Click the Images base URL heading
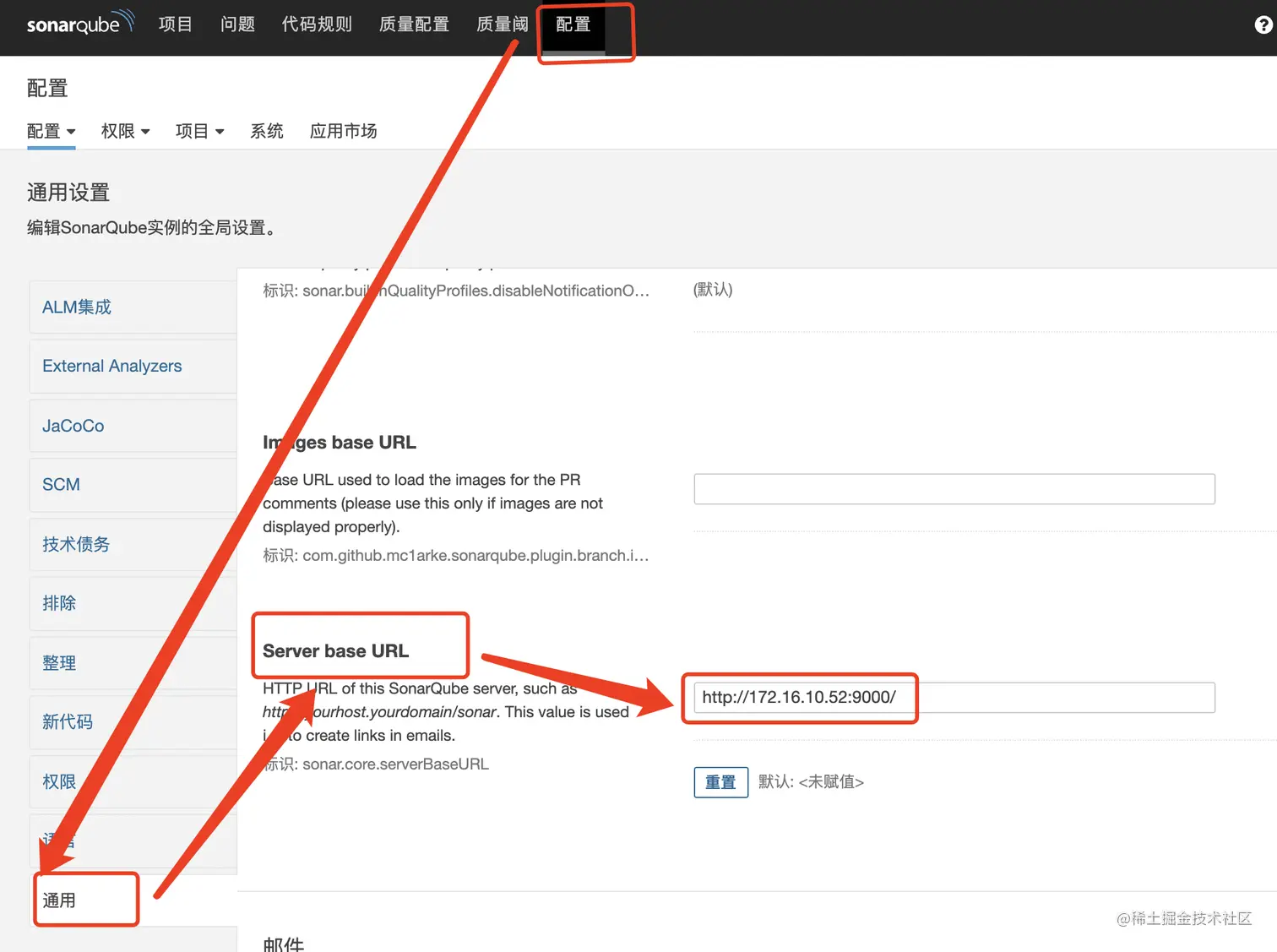The width and height of the screenshot is (1277, 952). [339, 443]
